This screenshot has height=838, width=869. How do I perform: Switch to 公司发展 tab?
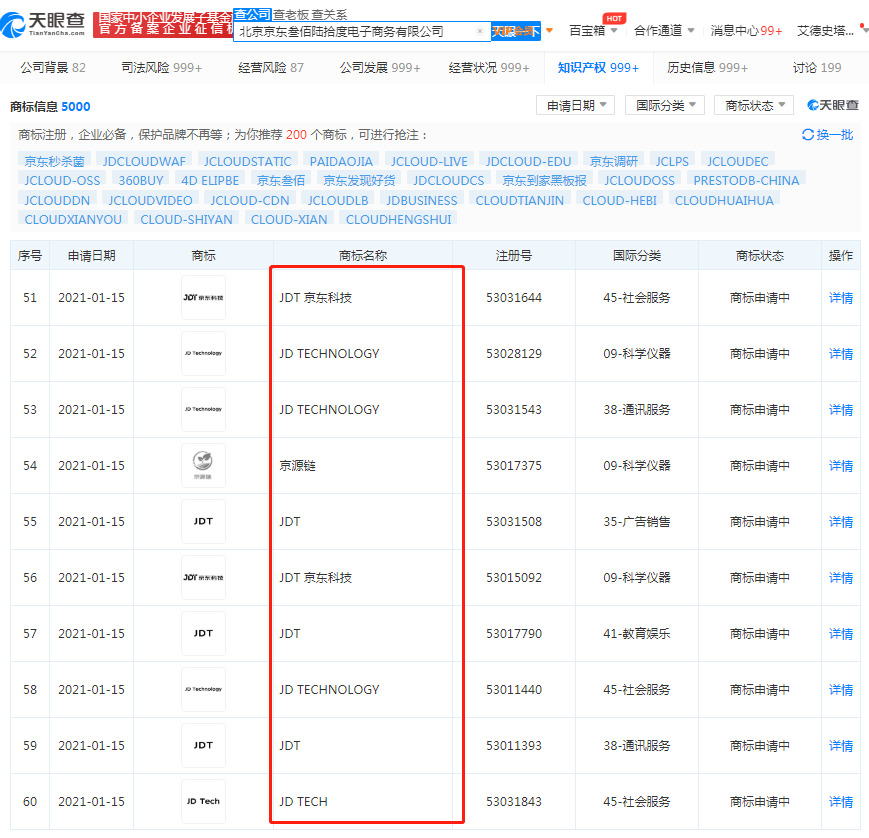click(x=380, y=68)
